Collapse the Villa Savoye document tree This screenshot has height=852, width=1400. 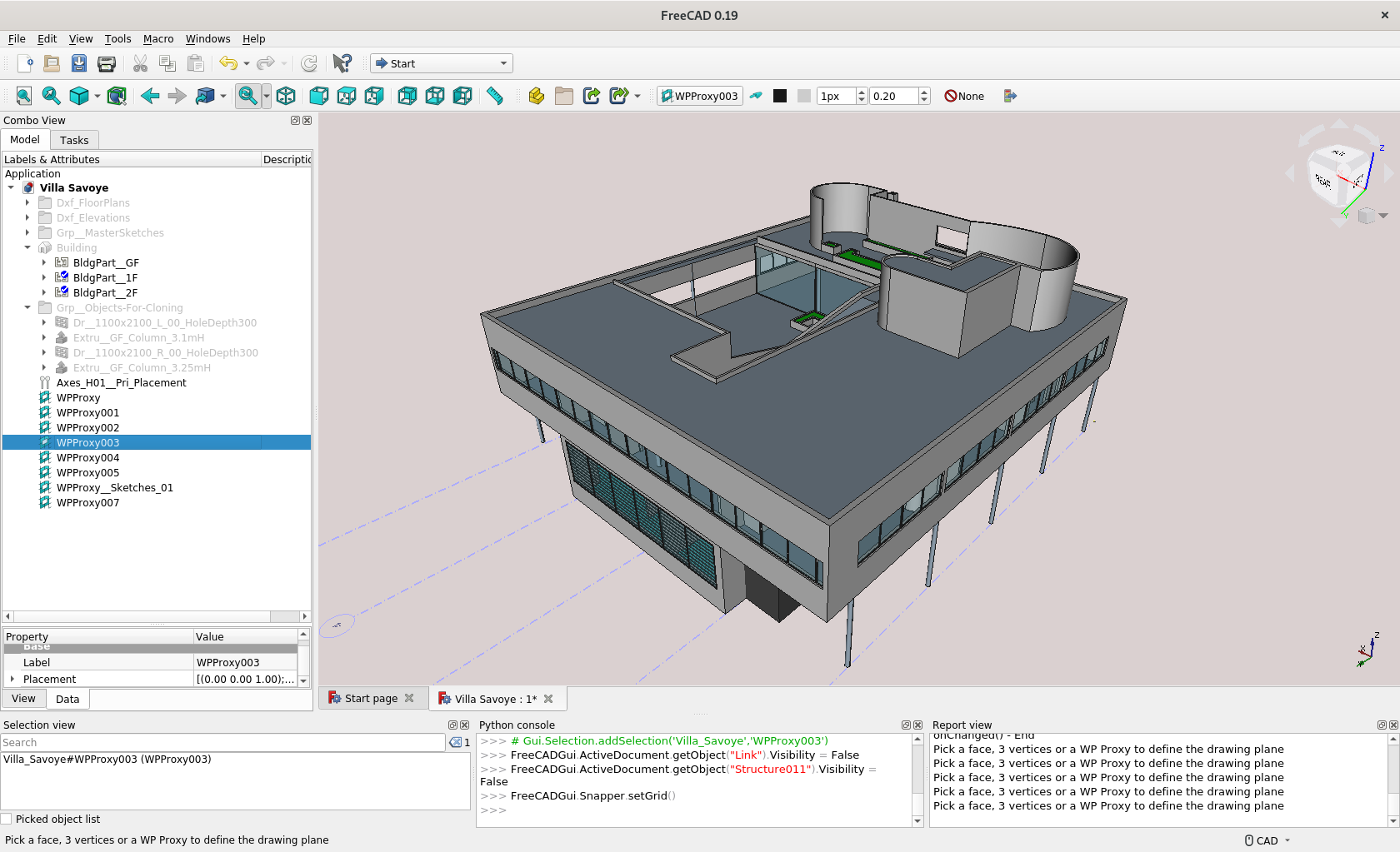click(x=11, y=187)
